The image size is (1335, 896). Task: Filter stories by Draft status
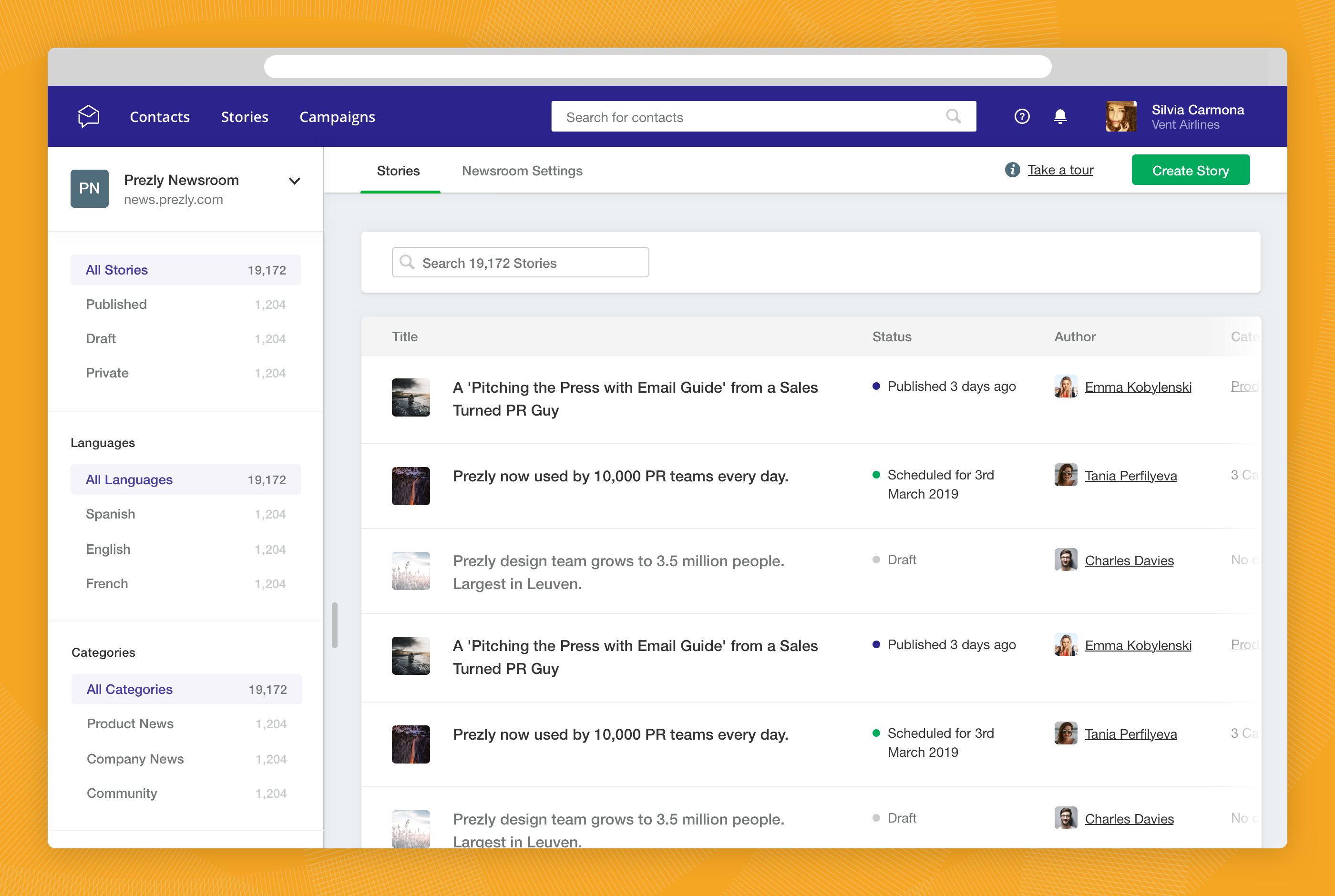click(186, 339)
